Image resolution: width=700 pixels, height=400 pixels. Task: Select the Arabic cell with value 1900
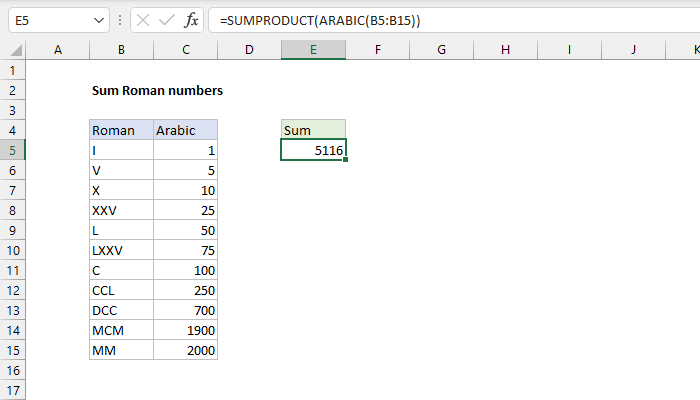(x=186, y=330)
